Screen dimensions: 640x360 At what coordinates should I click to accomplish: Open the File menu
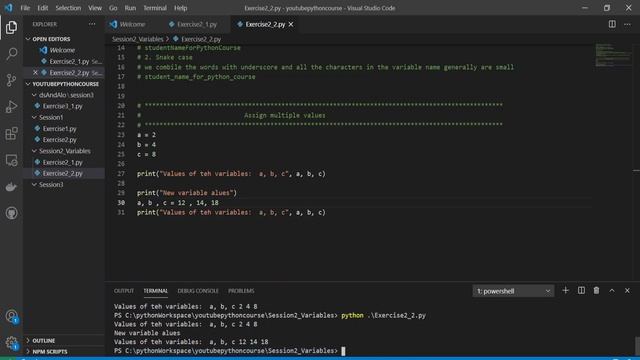[25, 8]
